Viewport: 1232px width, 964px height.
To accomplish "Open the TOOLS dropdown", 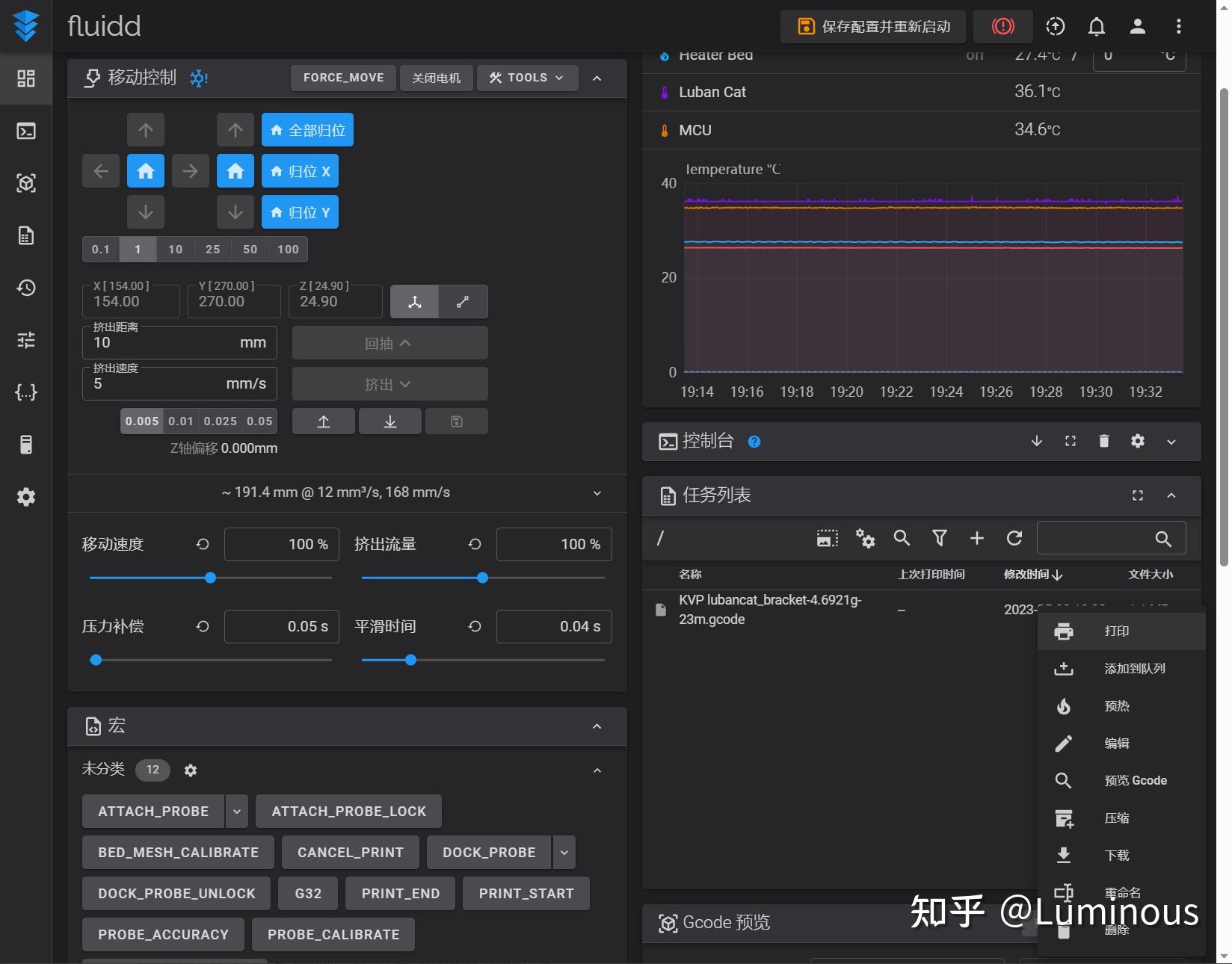I will (x=526, y=78).
